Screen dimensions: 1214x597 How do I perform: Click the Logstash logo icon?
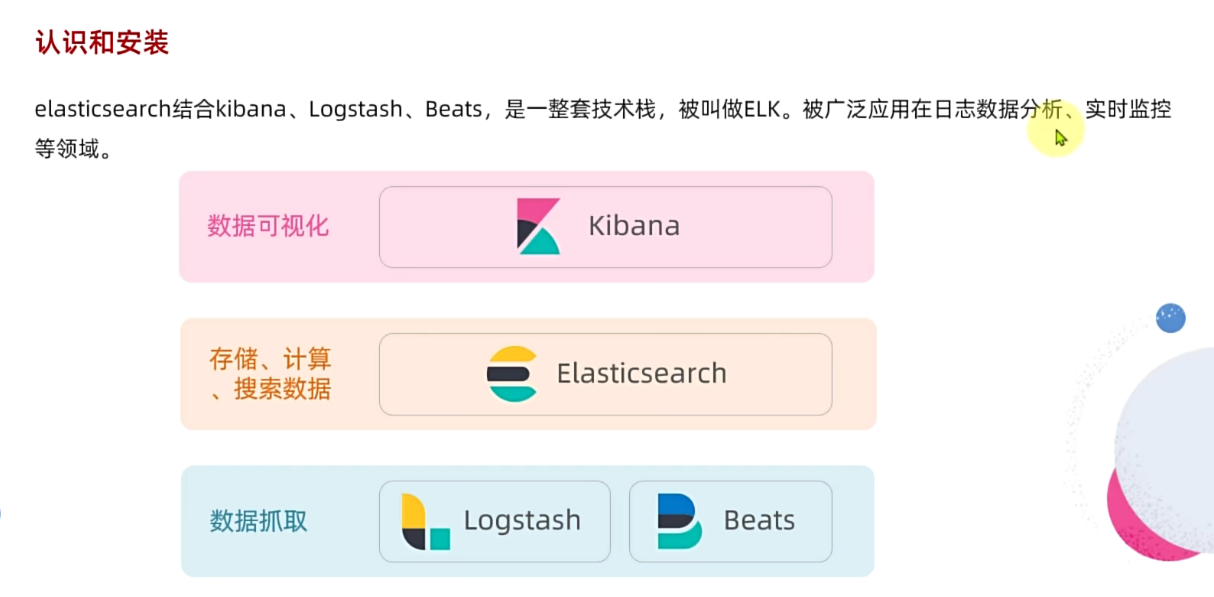pyautogui.click(x=425, y=521)
